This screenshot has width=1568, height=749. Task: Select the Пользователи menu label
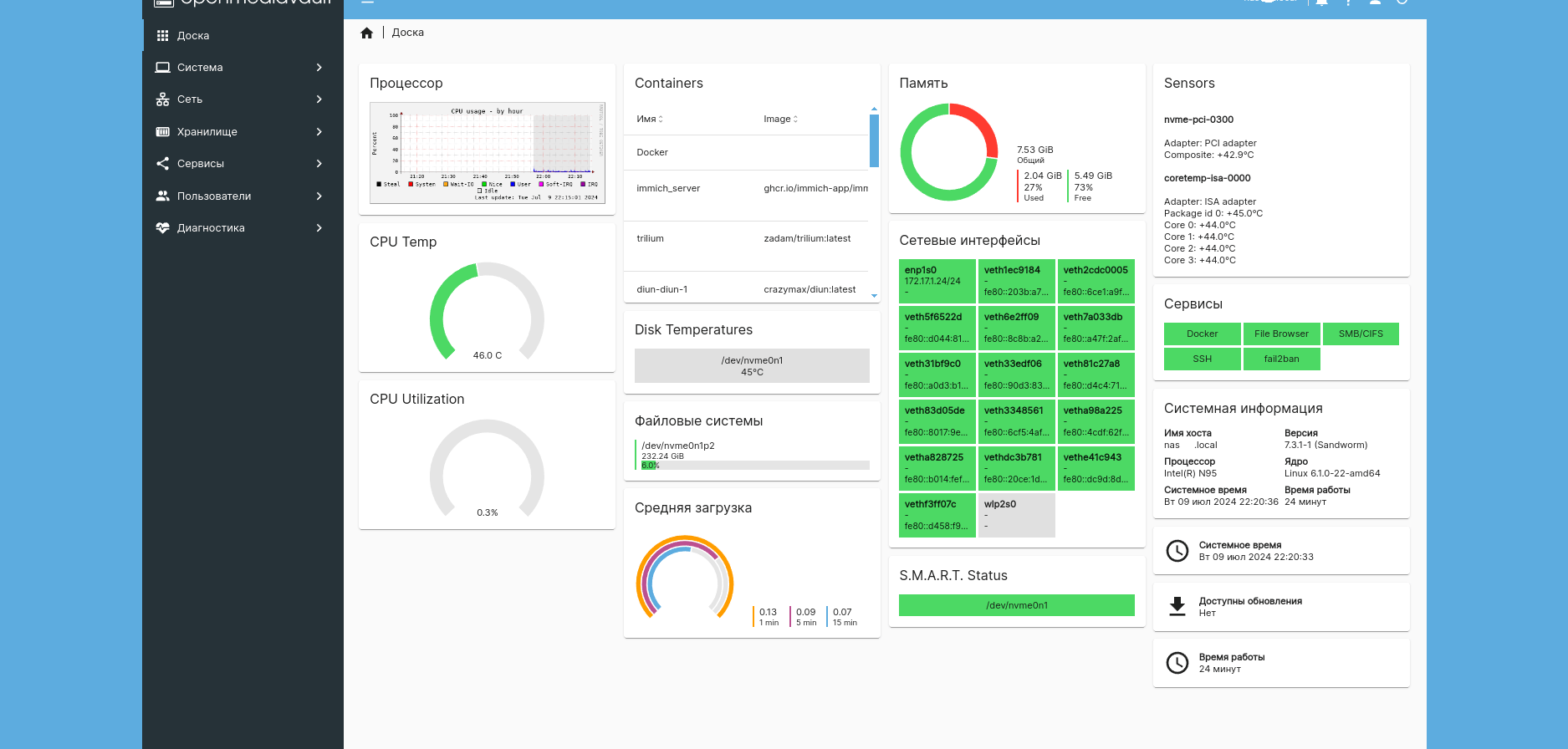point(214,196)
